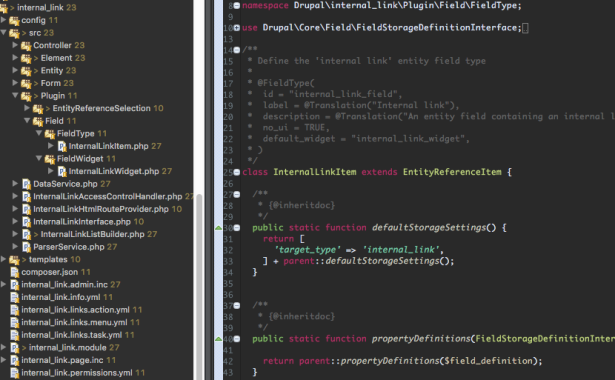The height and width of the screenshot is (380, 615).
Task: Click the EntityReferenceSelection folder icon
Action: pyautogui.click(x=38, y=108)
